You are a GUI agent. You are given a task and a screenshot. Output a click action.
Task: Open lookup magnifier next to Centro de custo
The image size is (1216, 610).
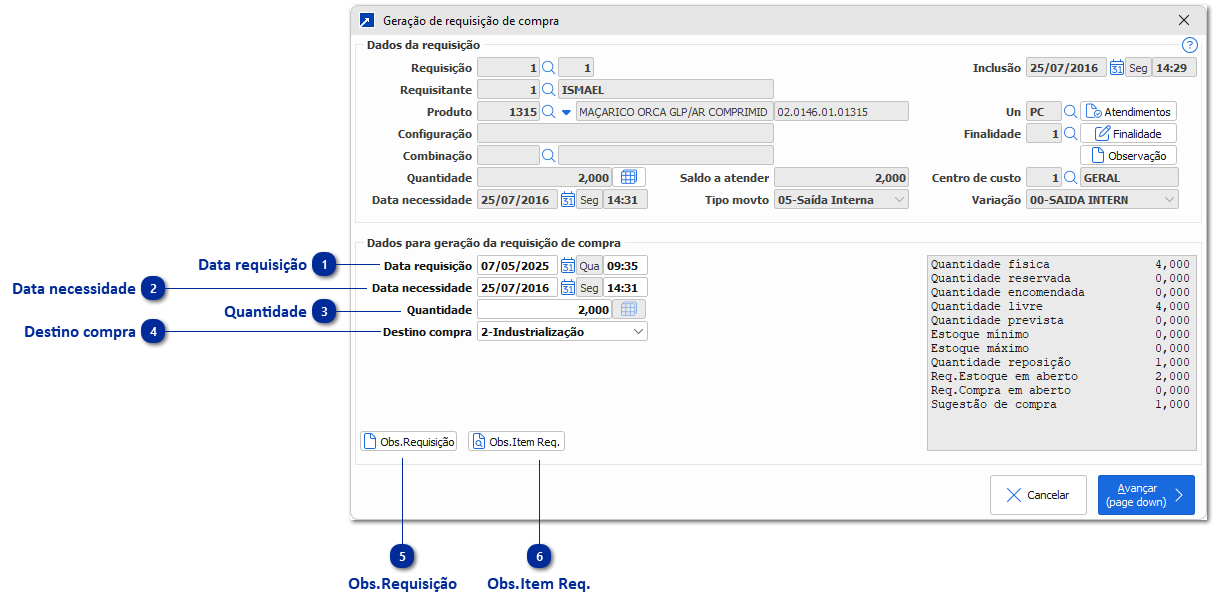(x=1070, y=178)
